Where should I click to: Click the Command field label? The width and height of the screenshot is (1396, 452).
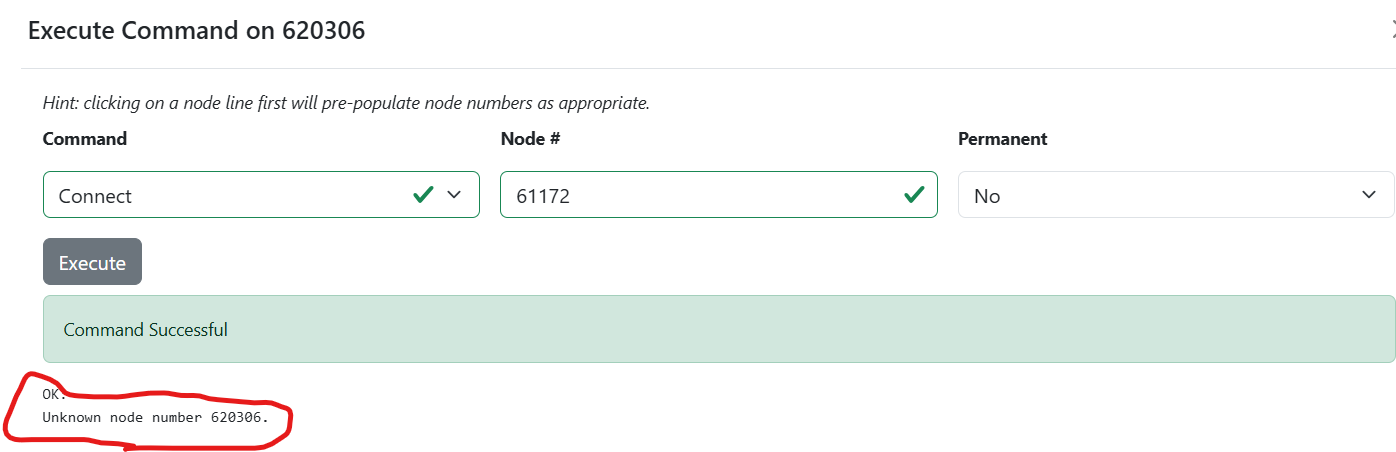pos(85,139)
